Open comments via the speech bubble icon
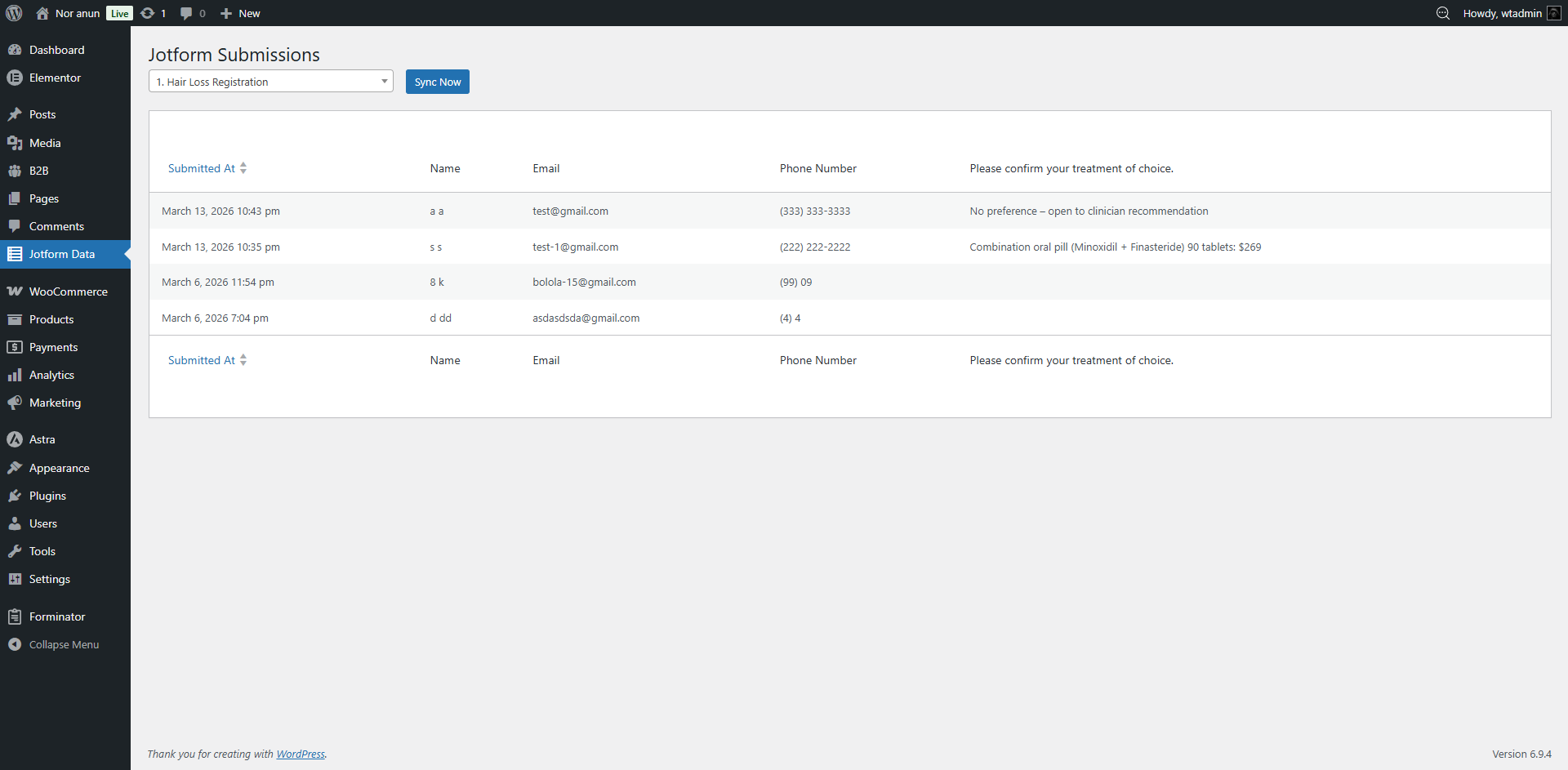Screen dimensions: 1568x770 pyautogui.click(x=187, y=13)
